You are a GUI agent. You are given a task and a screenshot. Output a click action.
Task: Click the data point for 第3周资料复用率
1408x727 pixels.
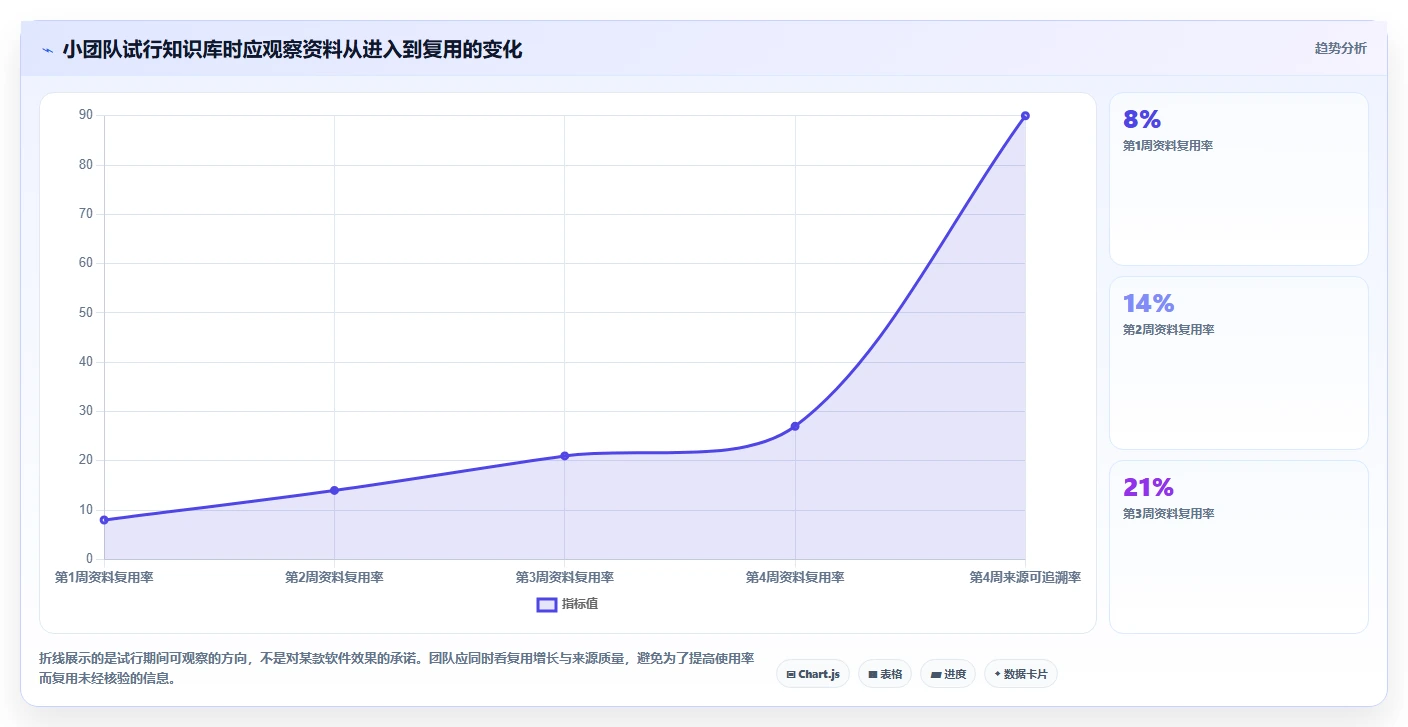[564, 456]
